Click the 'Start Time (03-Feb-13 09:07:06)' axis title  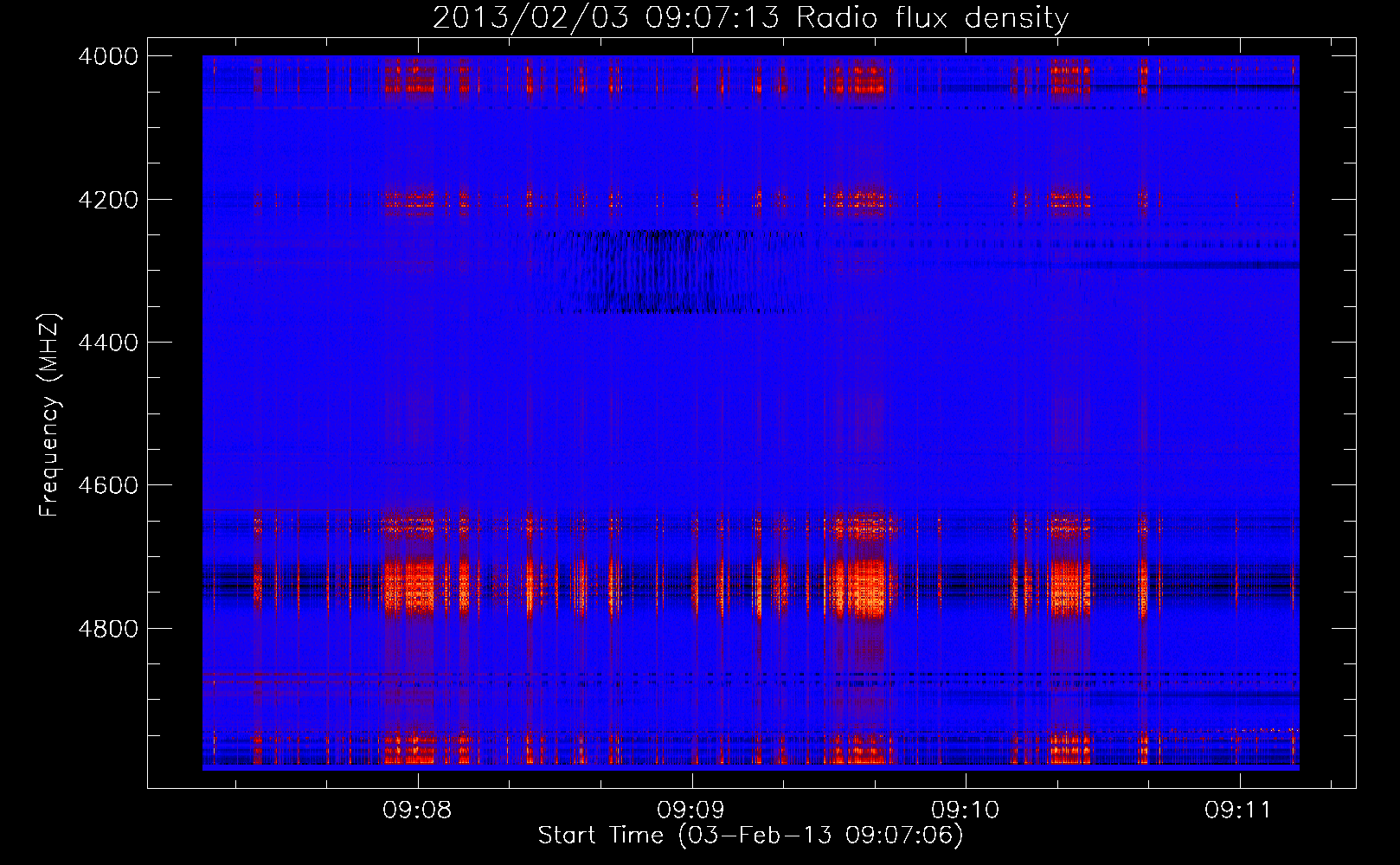coord(750,836)
